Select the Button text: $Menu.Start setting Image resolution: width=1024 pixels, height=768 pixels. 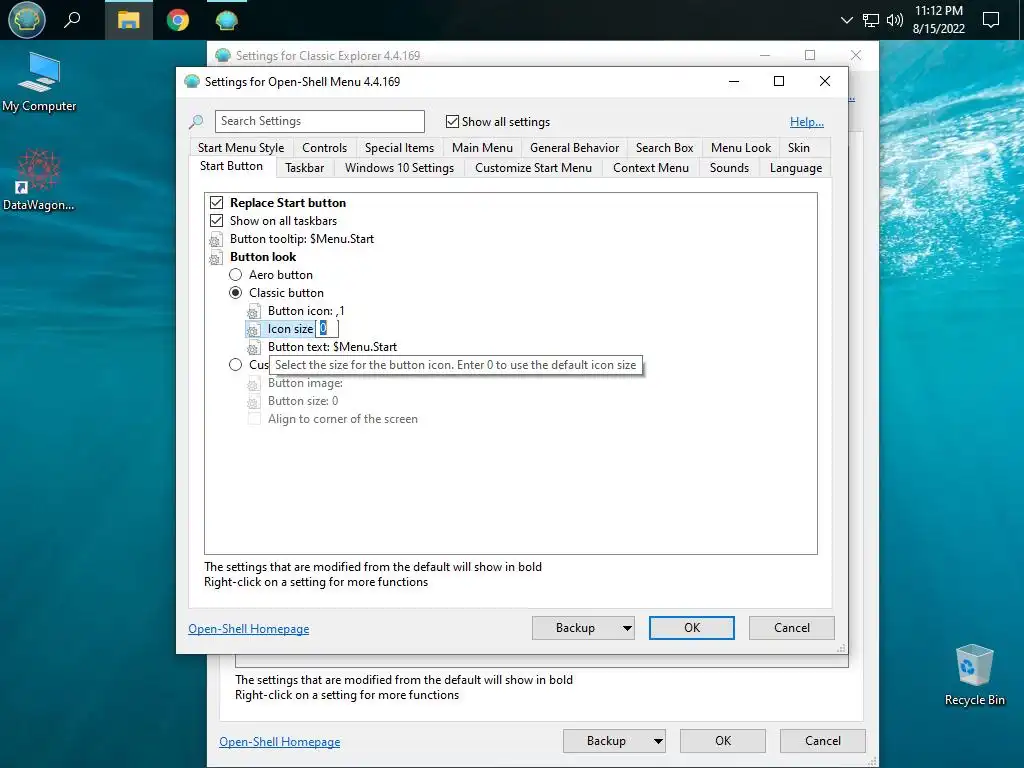[x=332, y=347]
